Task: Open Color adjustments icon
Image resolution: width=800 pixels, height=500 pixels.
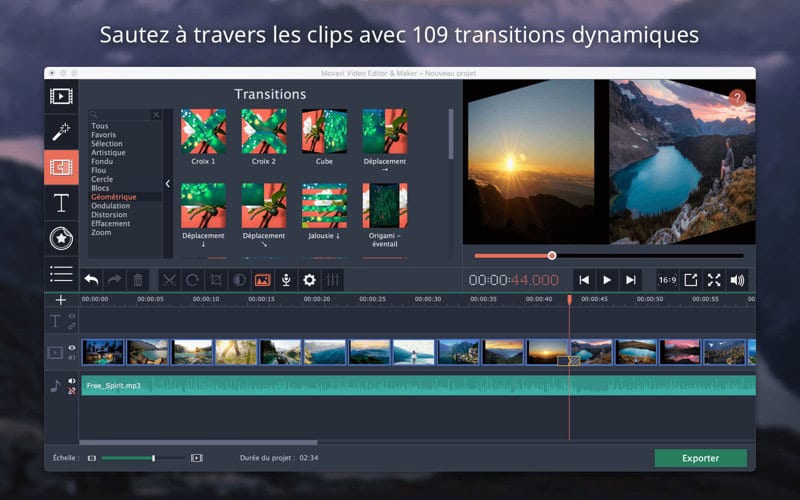Action: point(239,280)
